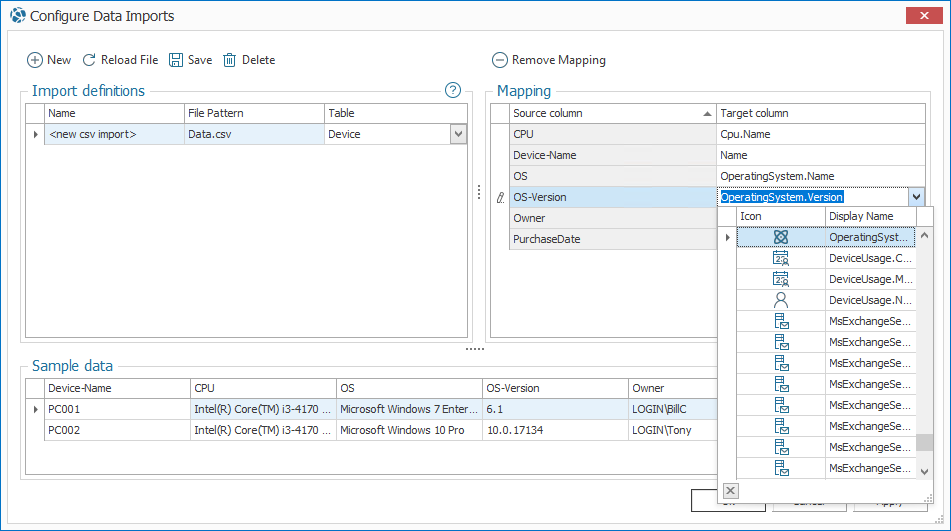
Task: Sort by Source column header
Action: point(613,113)
